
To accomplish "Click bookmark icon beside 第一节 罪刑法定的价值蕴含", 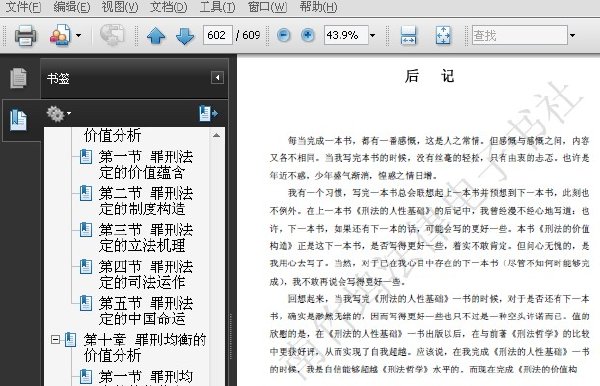I will coord(86,157).
